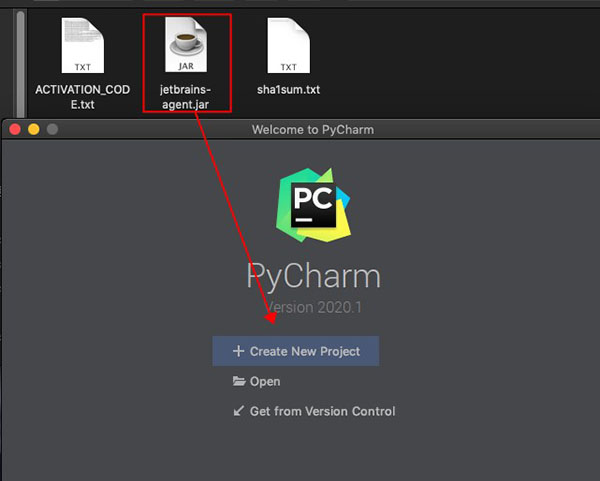Click the jetbrains-agent.jar file name label

186,97
